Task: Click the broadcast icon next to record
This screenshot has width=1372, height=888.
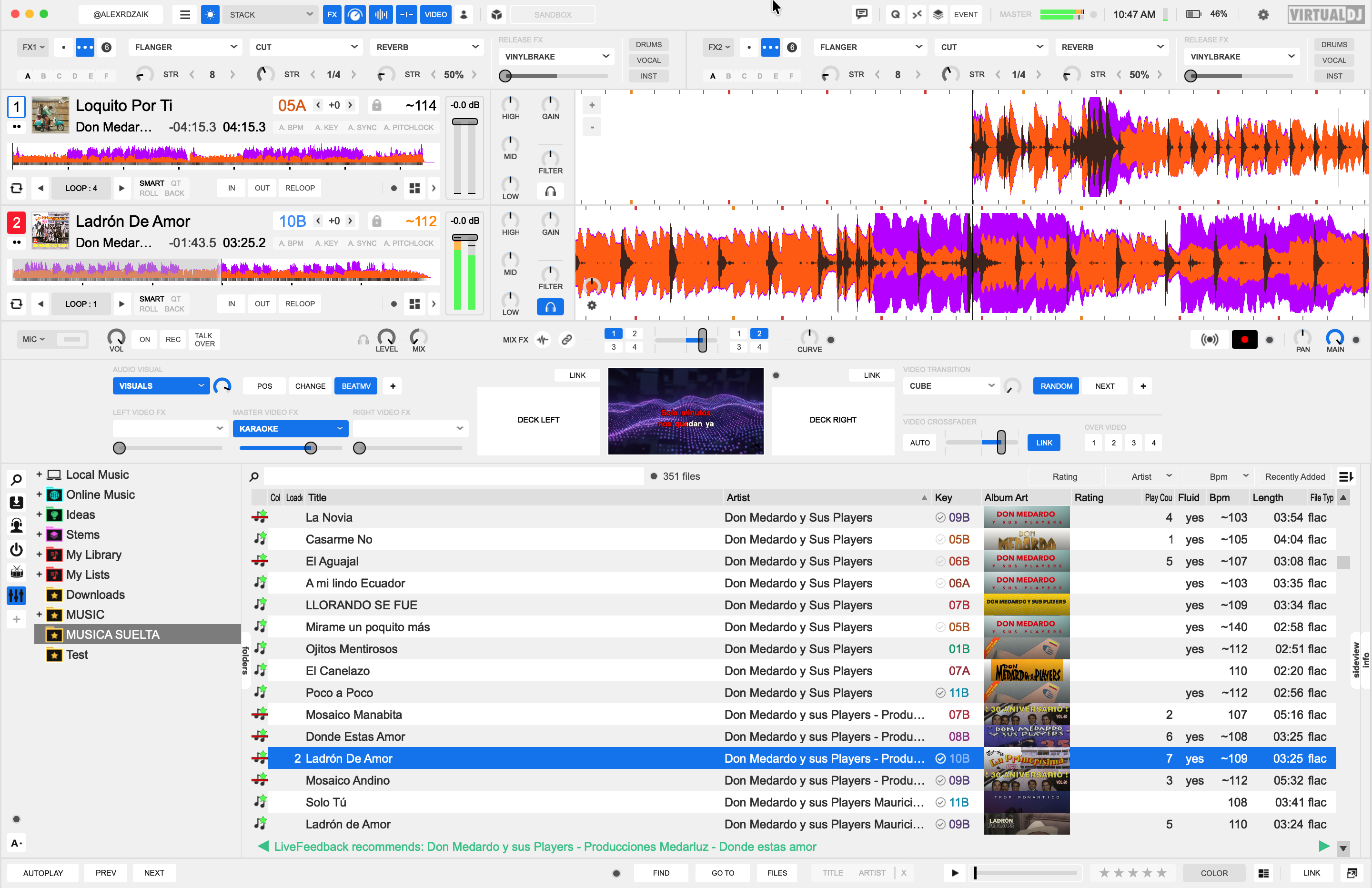Action: [x=1210, y=340]
